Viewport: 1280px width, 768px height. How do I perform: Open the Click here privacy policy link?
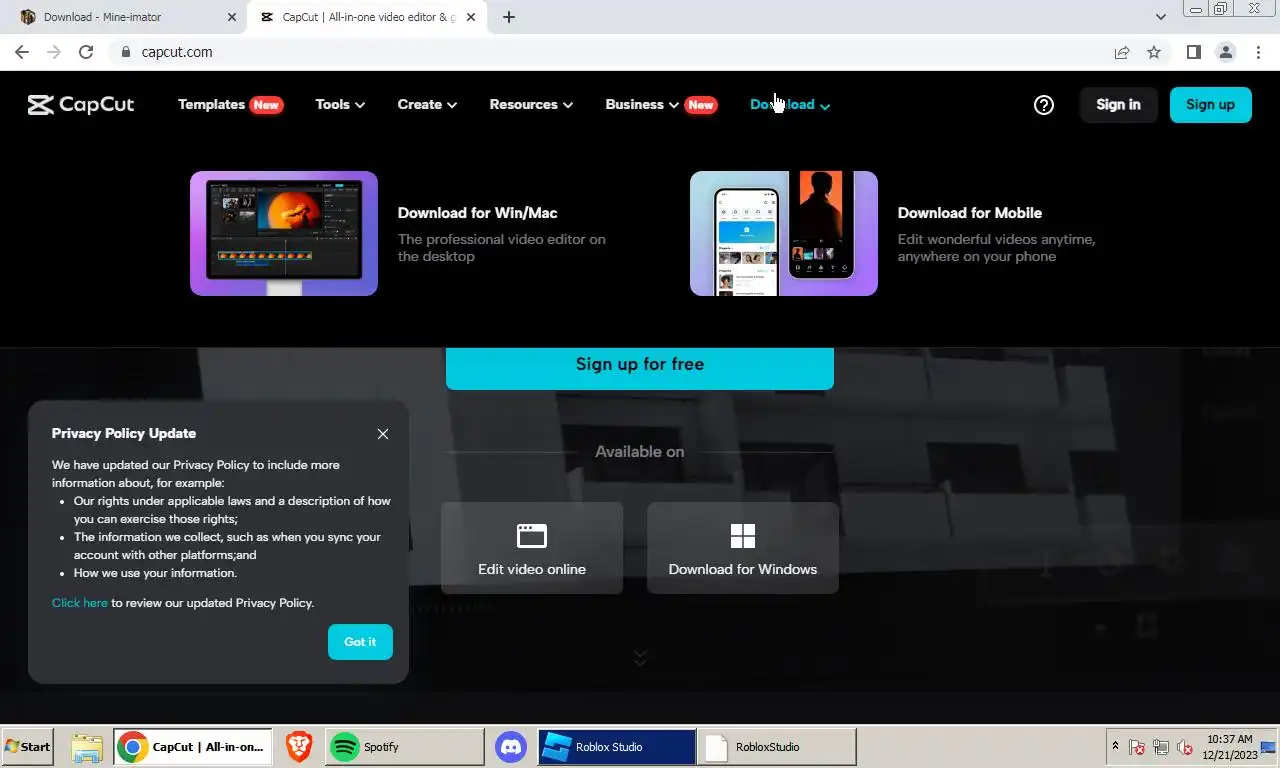[80, 603]
